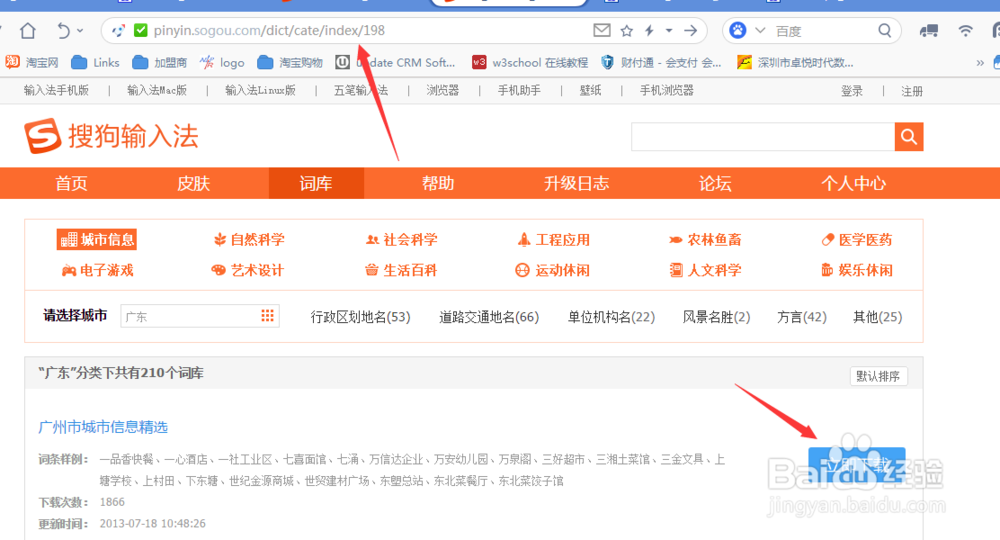Expand more bookmarks chevron

[980, 62]
